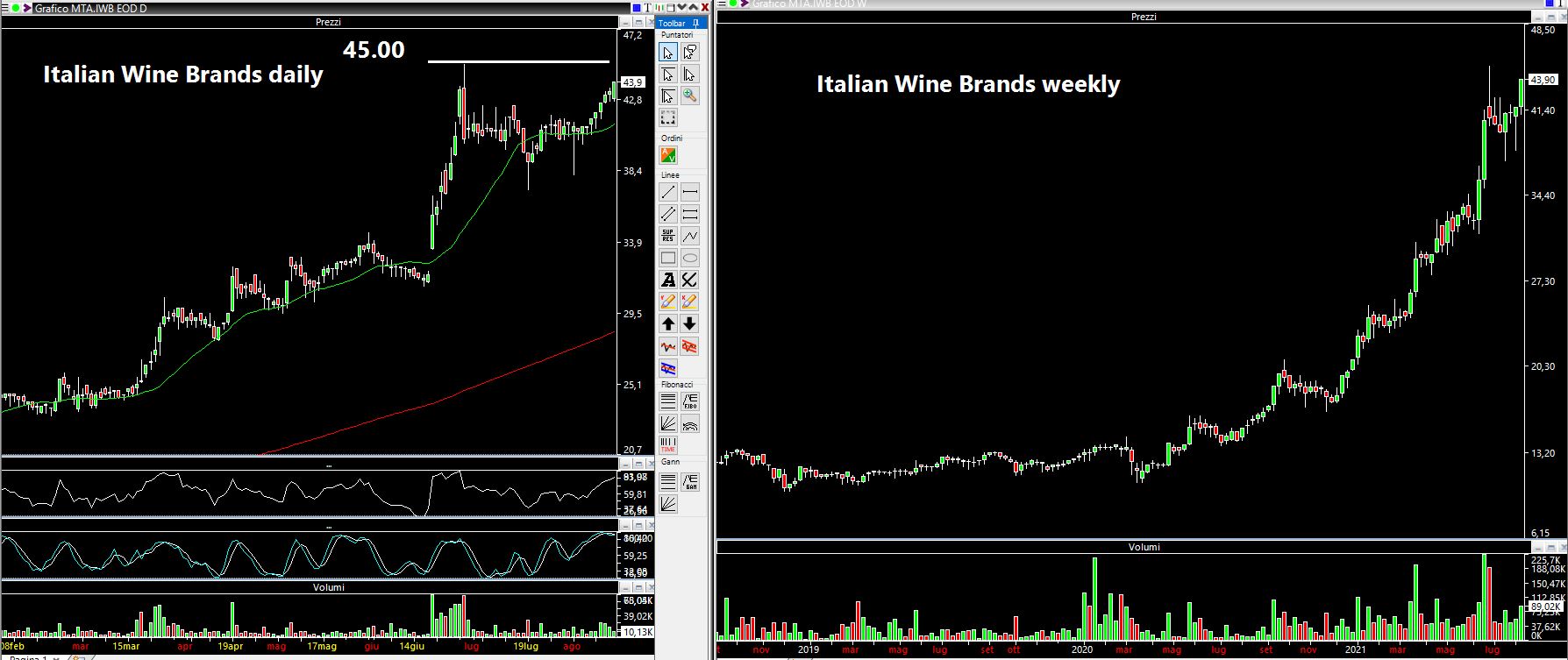Viewport: 1568px width, 660px height.
Task: Toggle the Toolbar pin icon
Action: click(x=695, y=24)
